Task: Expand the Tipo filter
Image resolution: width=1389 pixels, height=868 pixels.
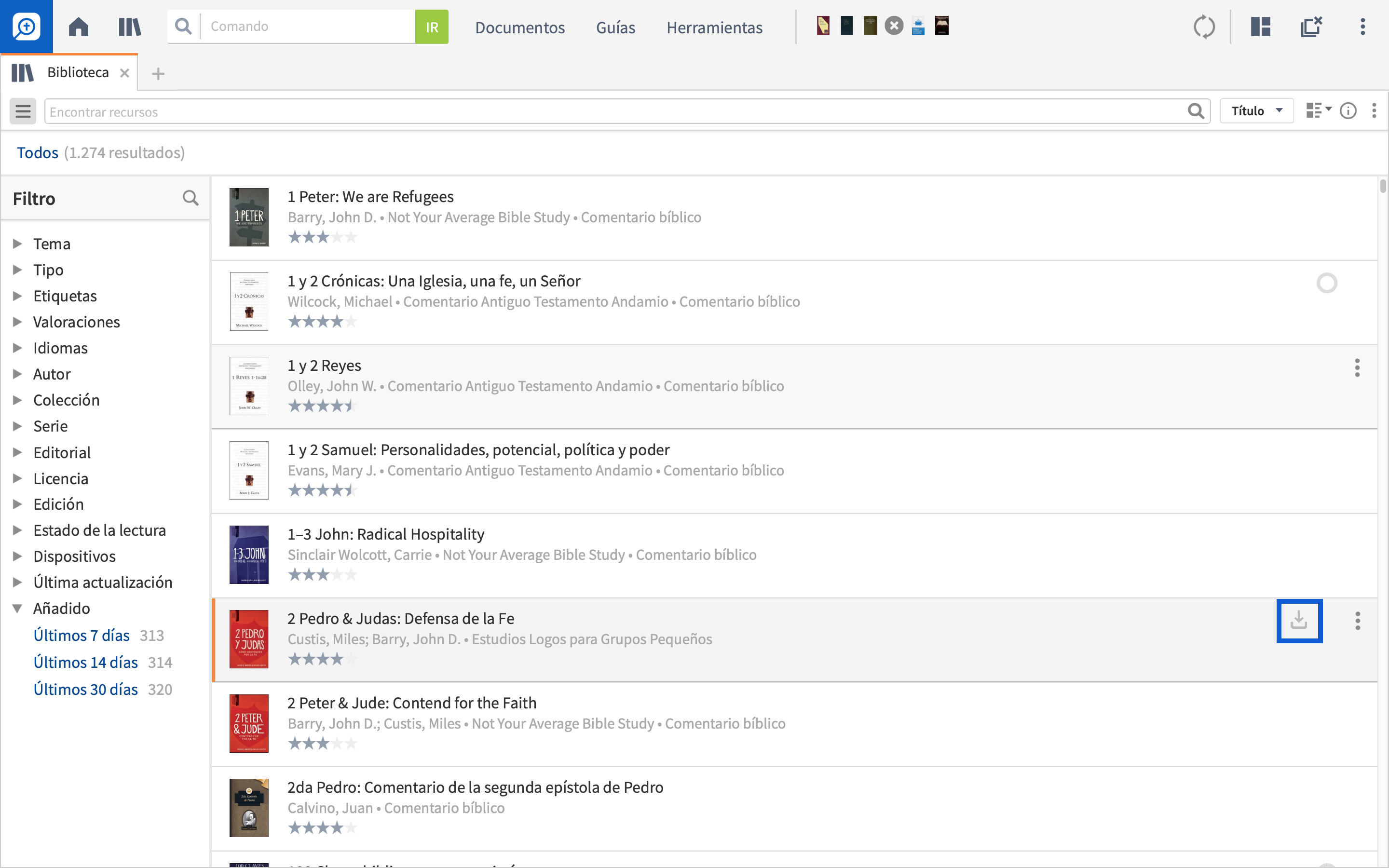Action: point(17,270)
